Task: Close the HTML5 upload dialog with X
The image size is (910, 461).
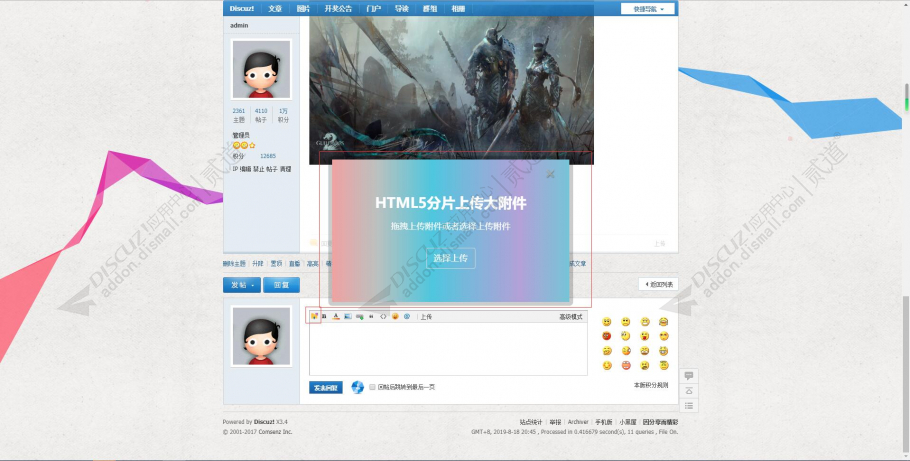Action: click(550, 174)
